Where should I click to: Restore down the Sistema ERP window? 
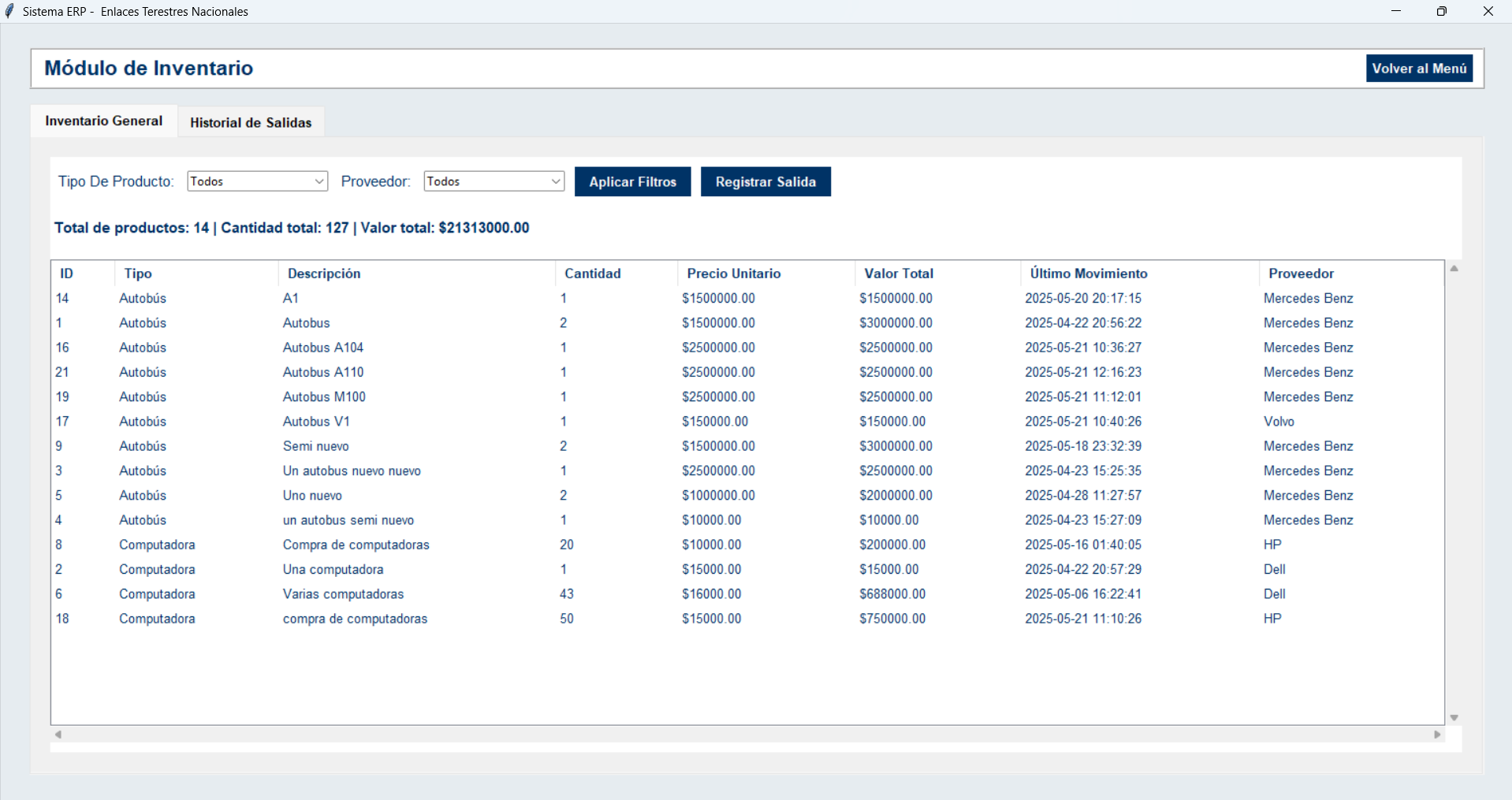pos(1442,11)
